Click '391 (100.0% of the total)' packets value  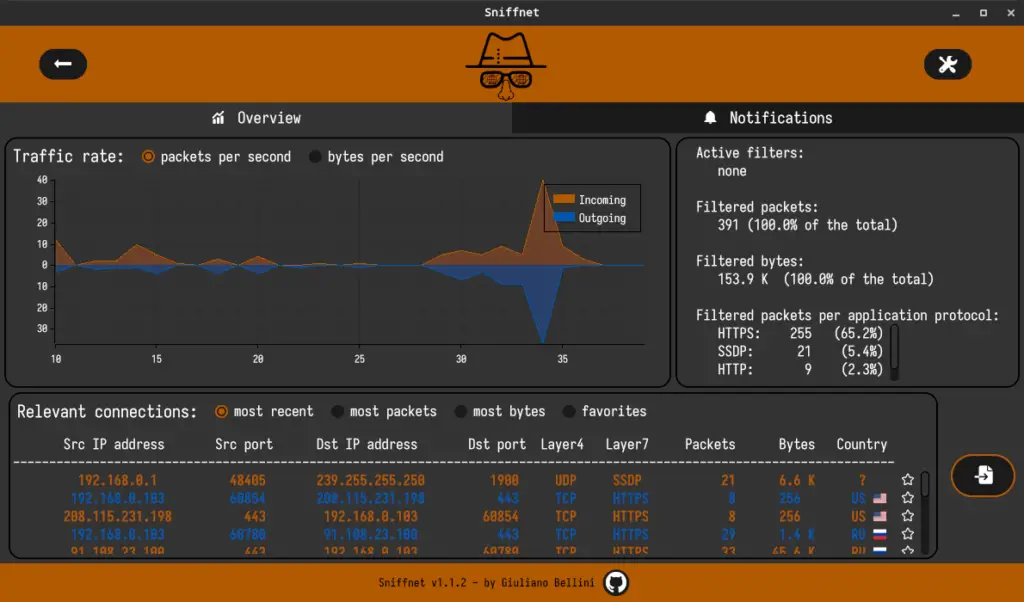coord(807,225)
